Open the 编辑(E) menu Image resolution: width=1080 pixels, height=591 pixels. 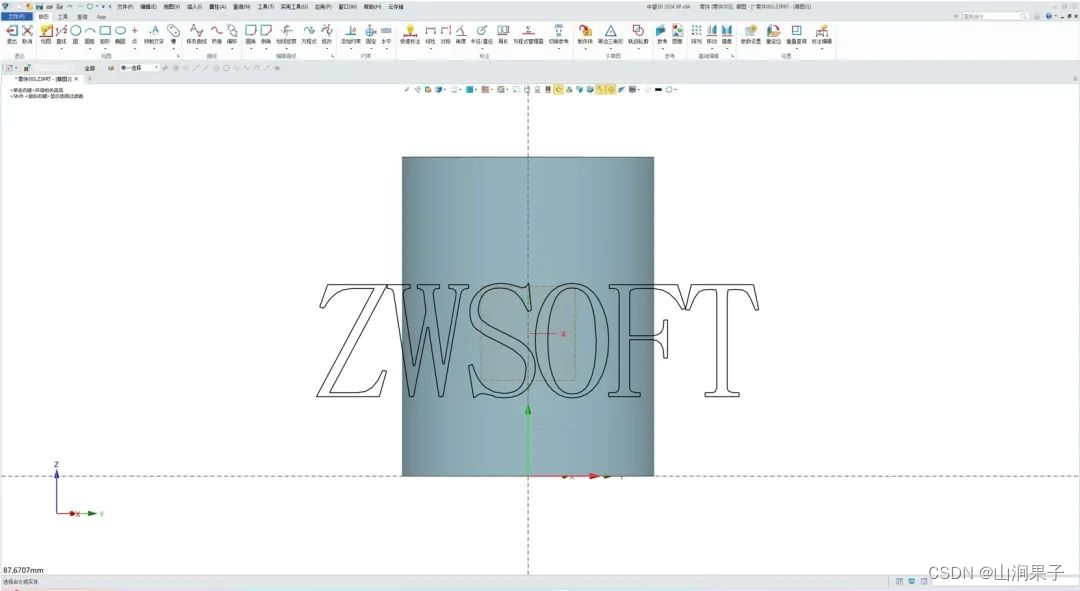[x=148, y=6]
